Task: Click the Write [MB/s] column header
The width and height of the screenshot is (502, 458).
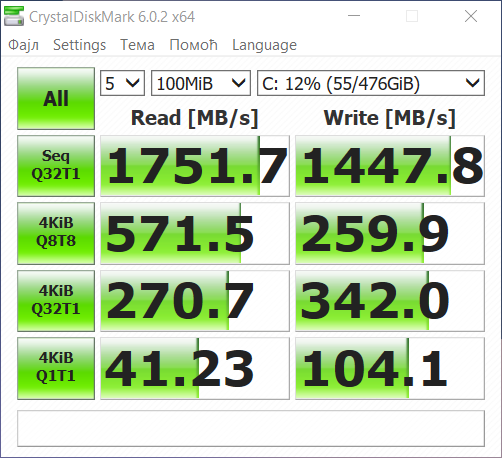Action: point(389,118)
